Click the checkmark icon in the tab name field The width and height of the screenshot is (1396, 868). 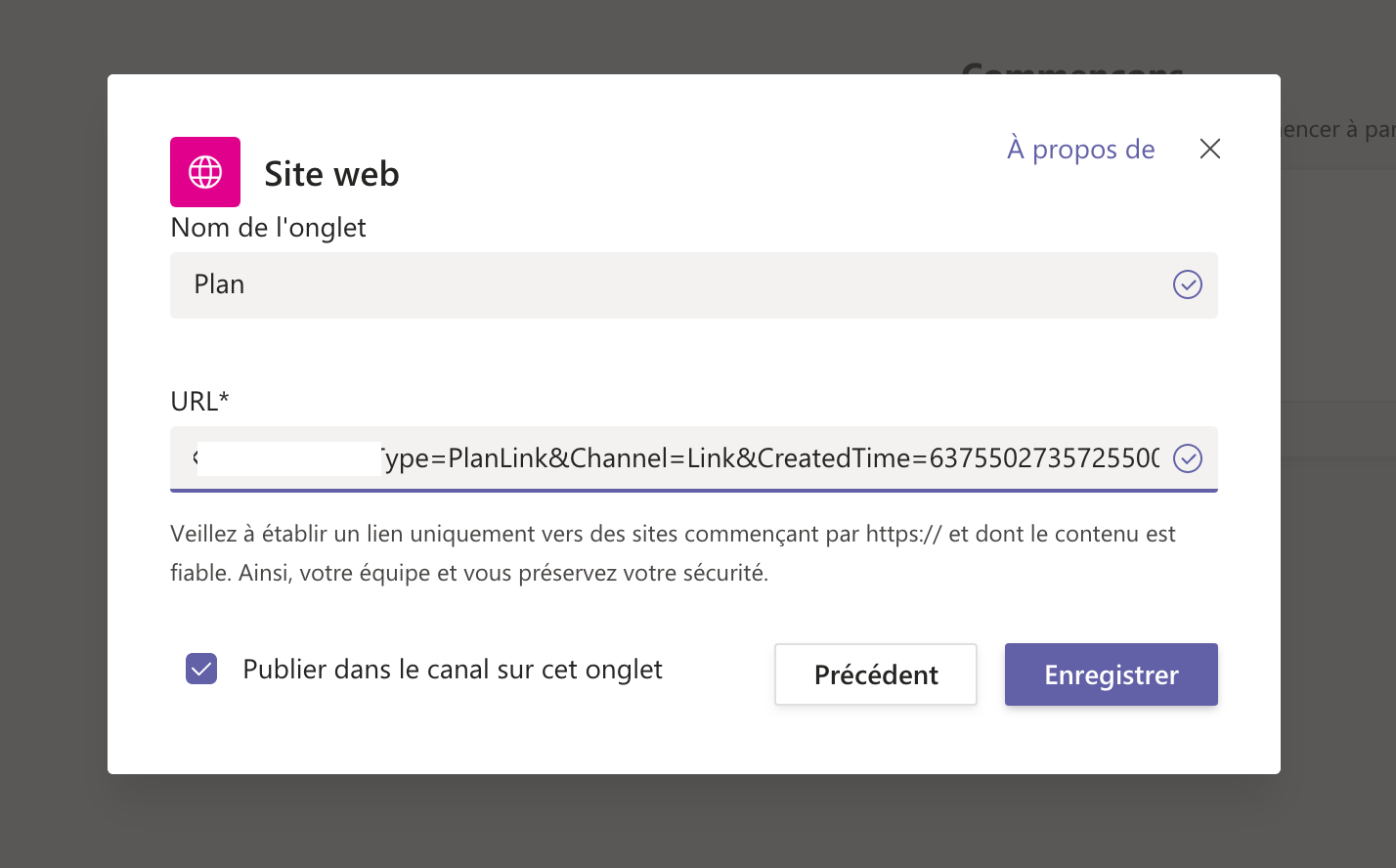click(1187, 284)
